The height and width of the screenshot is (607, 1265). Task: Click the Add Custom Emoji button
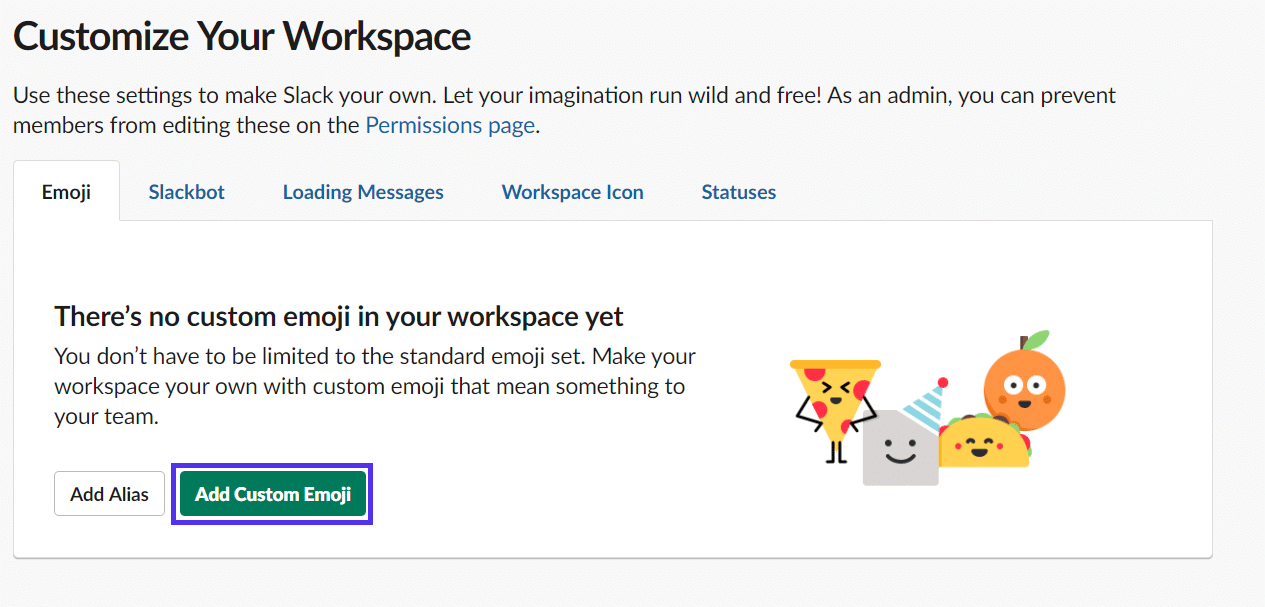coord(272,493)
